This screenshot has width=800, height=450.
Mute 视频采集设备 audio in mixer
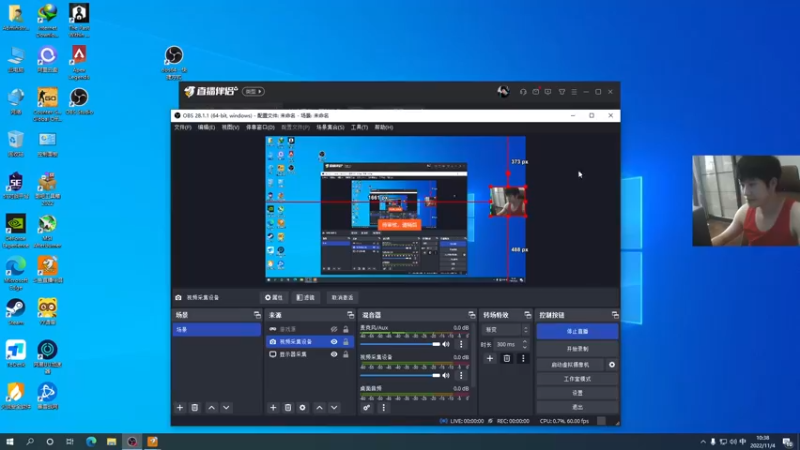click(x=446, y=376)
